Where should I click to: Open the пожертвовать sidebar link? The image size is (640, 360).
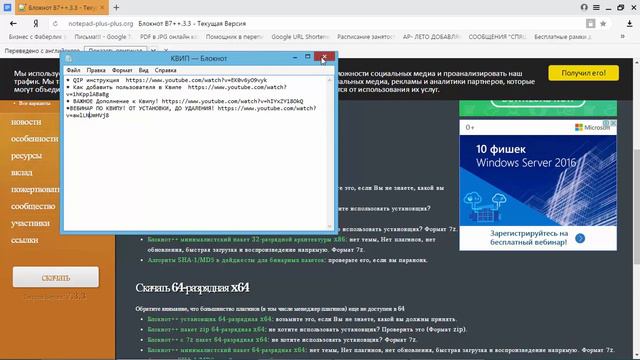pos(35,189)
